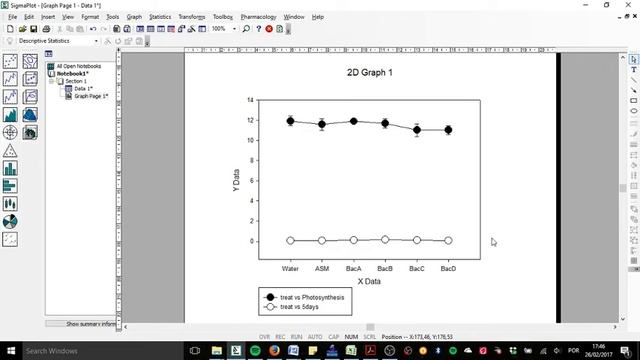Click the Open file toolbar icon
Screen dimensions: 640x360
pos(22,29)
